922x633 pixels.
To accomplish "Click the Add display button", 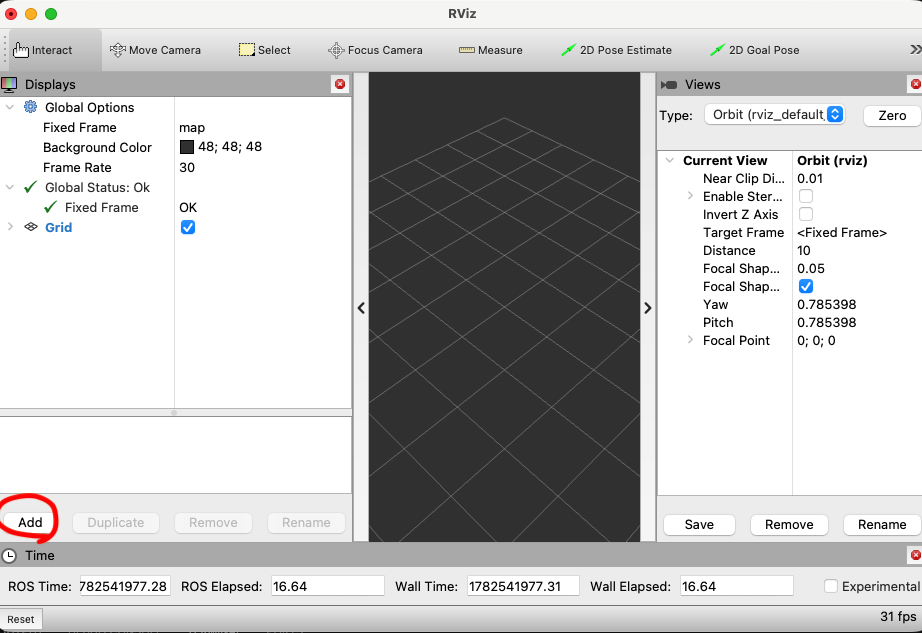I will 30,523.
